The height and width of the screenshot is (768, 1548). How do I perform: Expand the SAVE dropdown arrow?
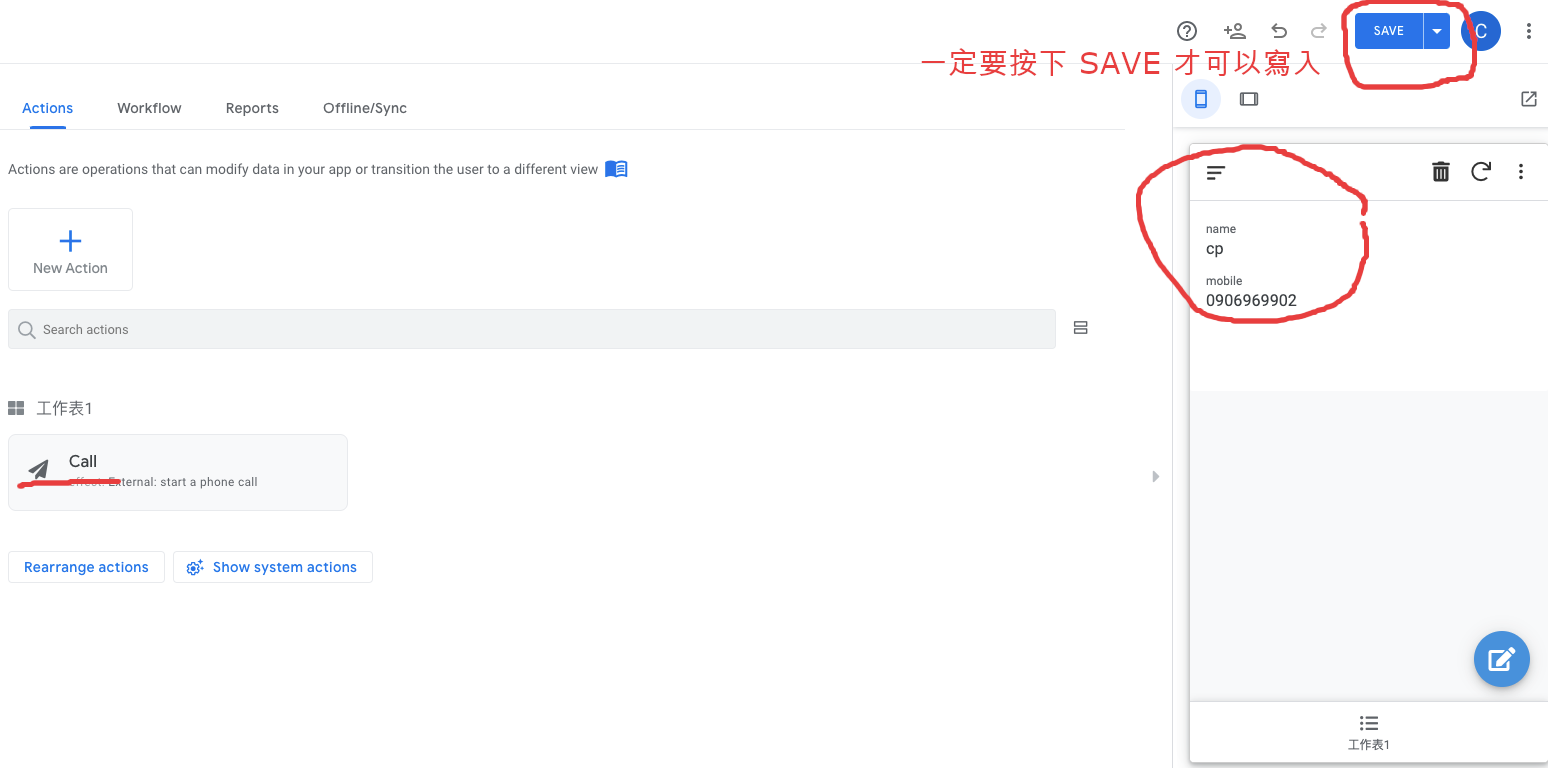click(x=1437, y=31)
